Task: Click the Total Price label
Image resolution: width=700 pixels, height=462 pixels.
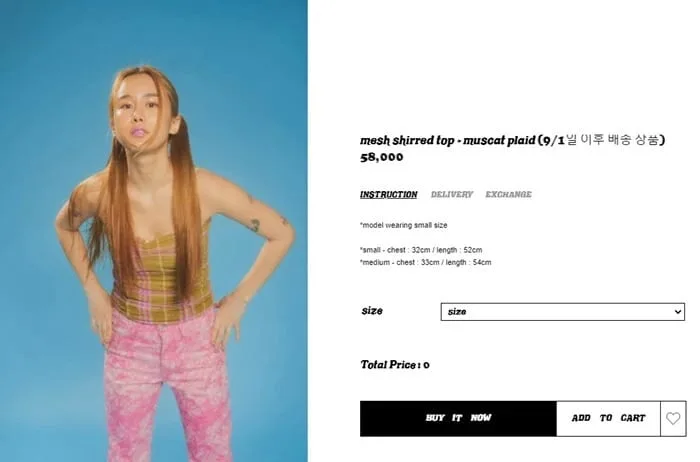Action: click(x=395, y=365)
